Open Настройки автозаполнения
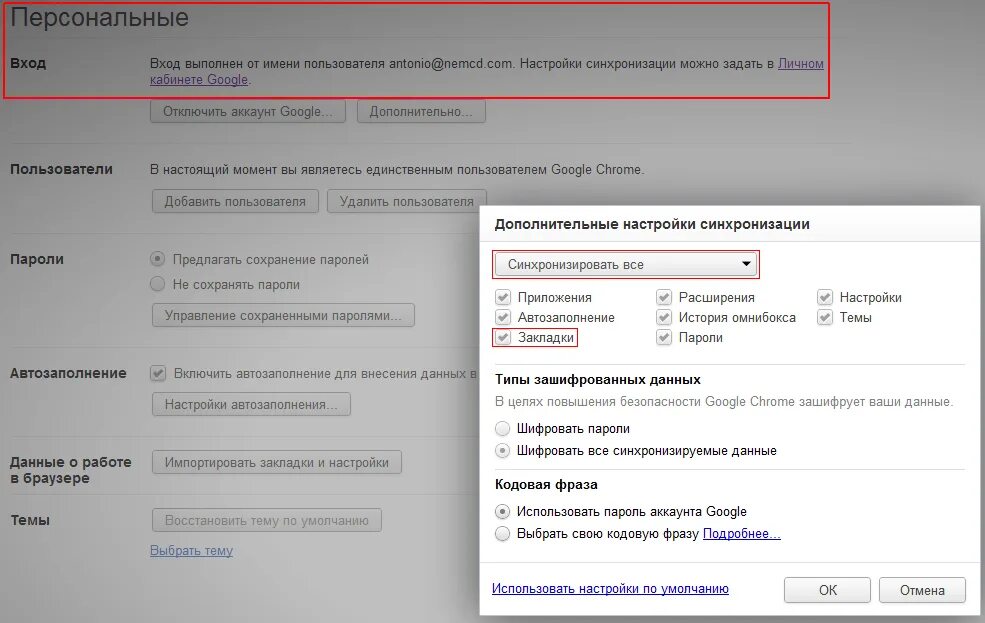Screen dimensions: 985x623 [x=252, y=404]
